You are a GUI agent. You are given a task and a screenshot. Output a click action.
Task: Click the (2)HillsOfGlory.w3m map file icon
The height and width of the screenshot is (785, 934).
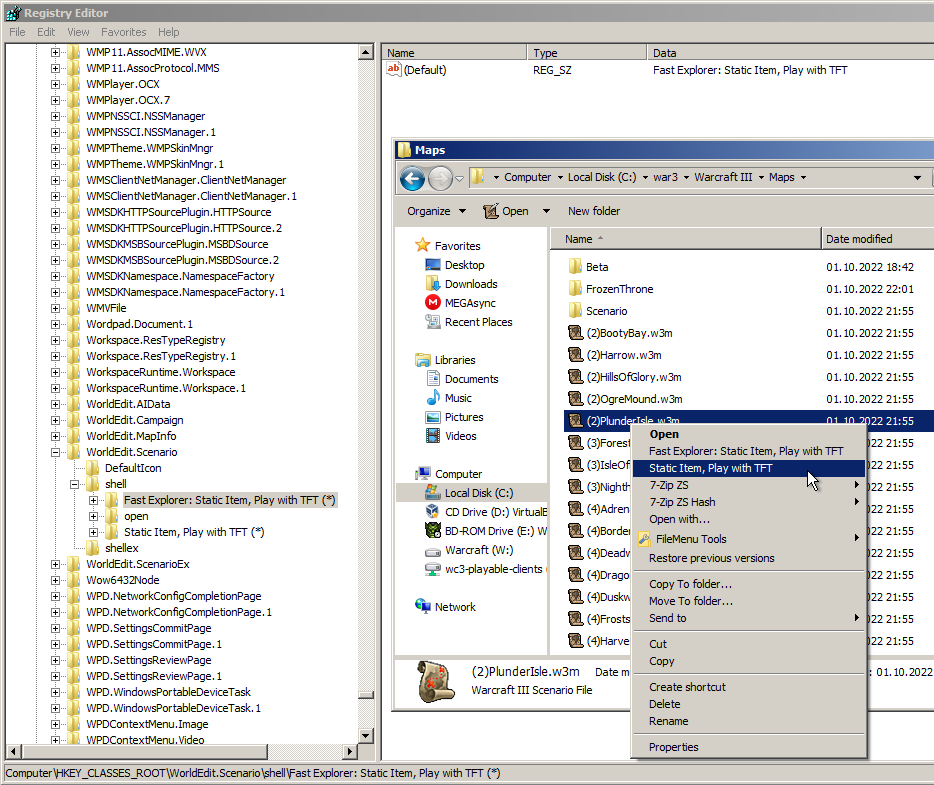click(x=575, y=377)
